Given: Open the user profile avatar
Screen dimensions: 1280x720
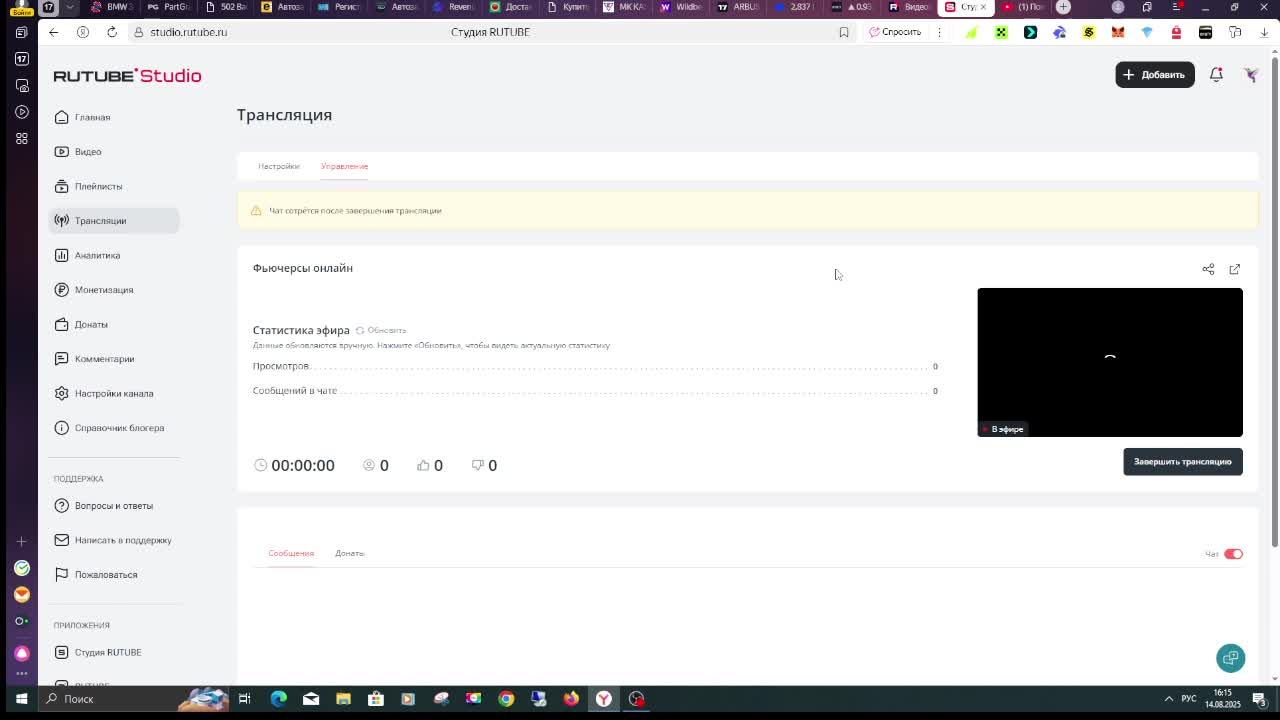Looking at the screenshot, I should point(1250,74).
